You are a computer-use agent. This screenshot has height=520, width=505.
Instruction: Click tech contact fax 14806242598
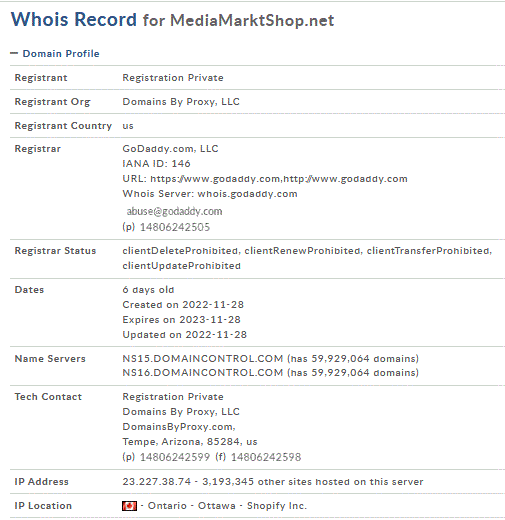[x=266, y=457]
